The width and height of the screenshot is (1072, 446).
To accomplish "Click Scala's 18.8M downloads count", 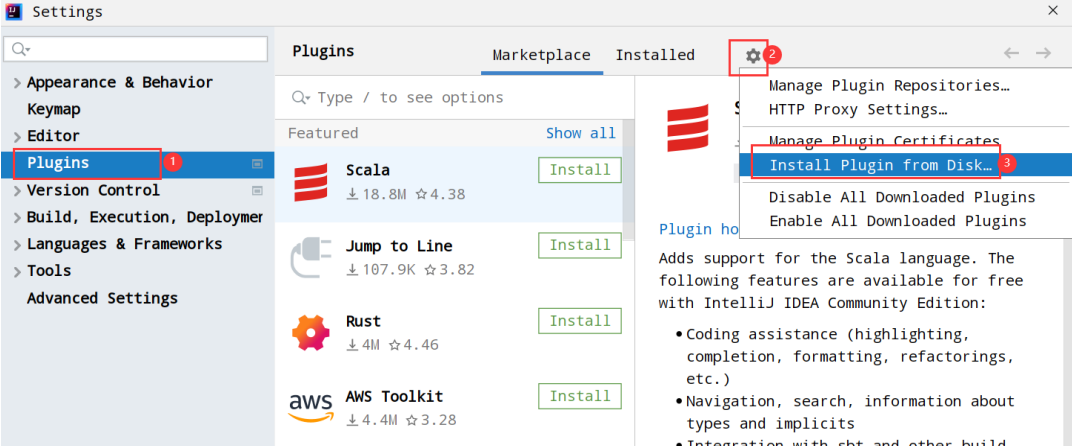I will [377, 194].
